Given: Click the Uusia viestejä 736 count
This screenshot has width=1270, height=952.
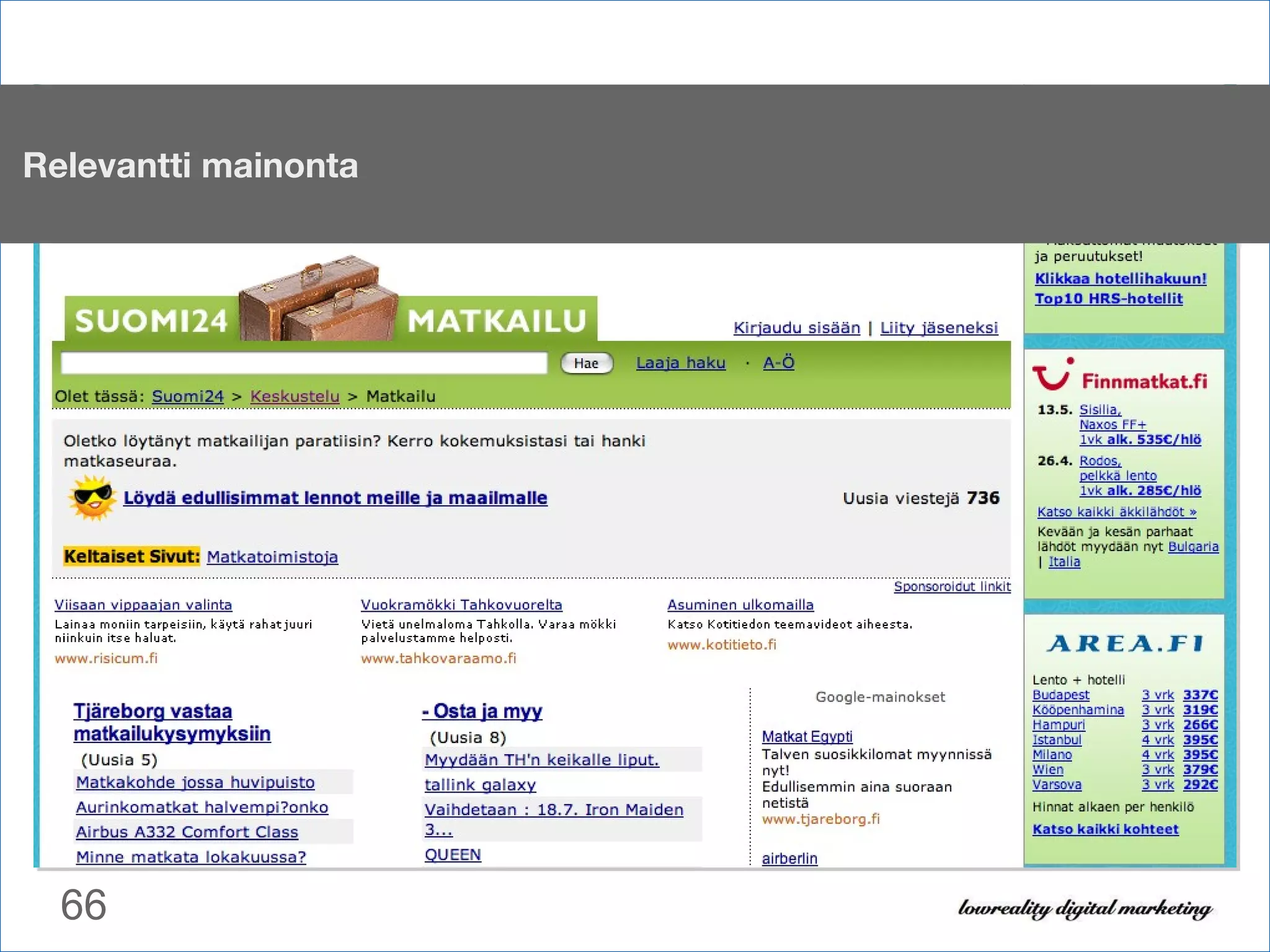Looking at the screenshot, I should 921,498.
